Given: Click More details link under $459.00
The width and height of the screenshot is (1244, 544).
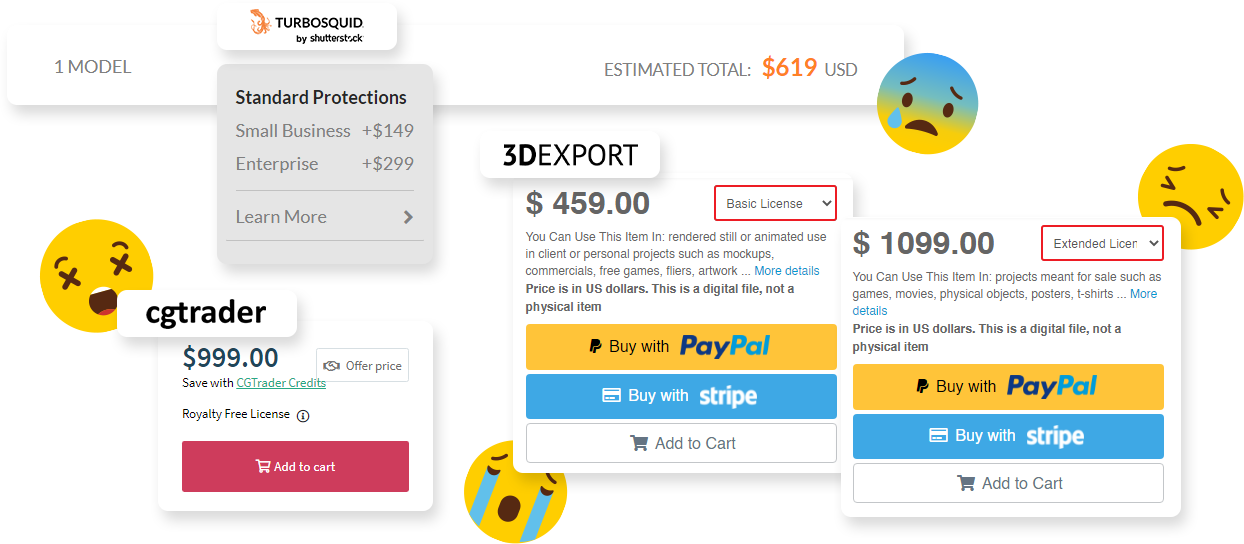Looking at the screenshot, I should click(x=786, y=271).
